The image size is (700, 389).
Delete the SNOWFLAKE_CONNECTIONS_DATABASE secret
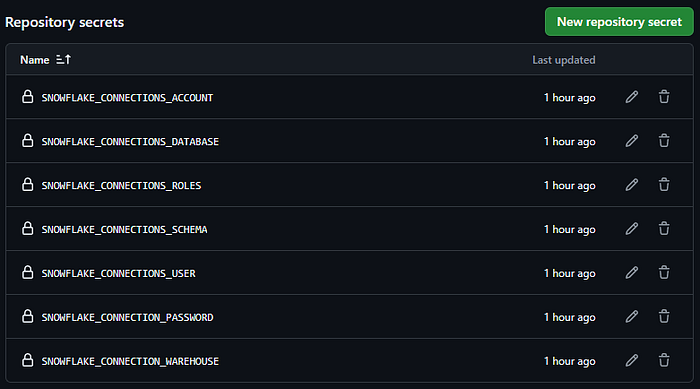click(664, 141)
